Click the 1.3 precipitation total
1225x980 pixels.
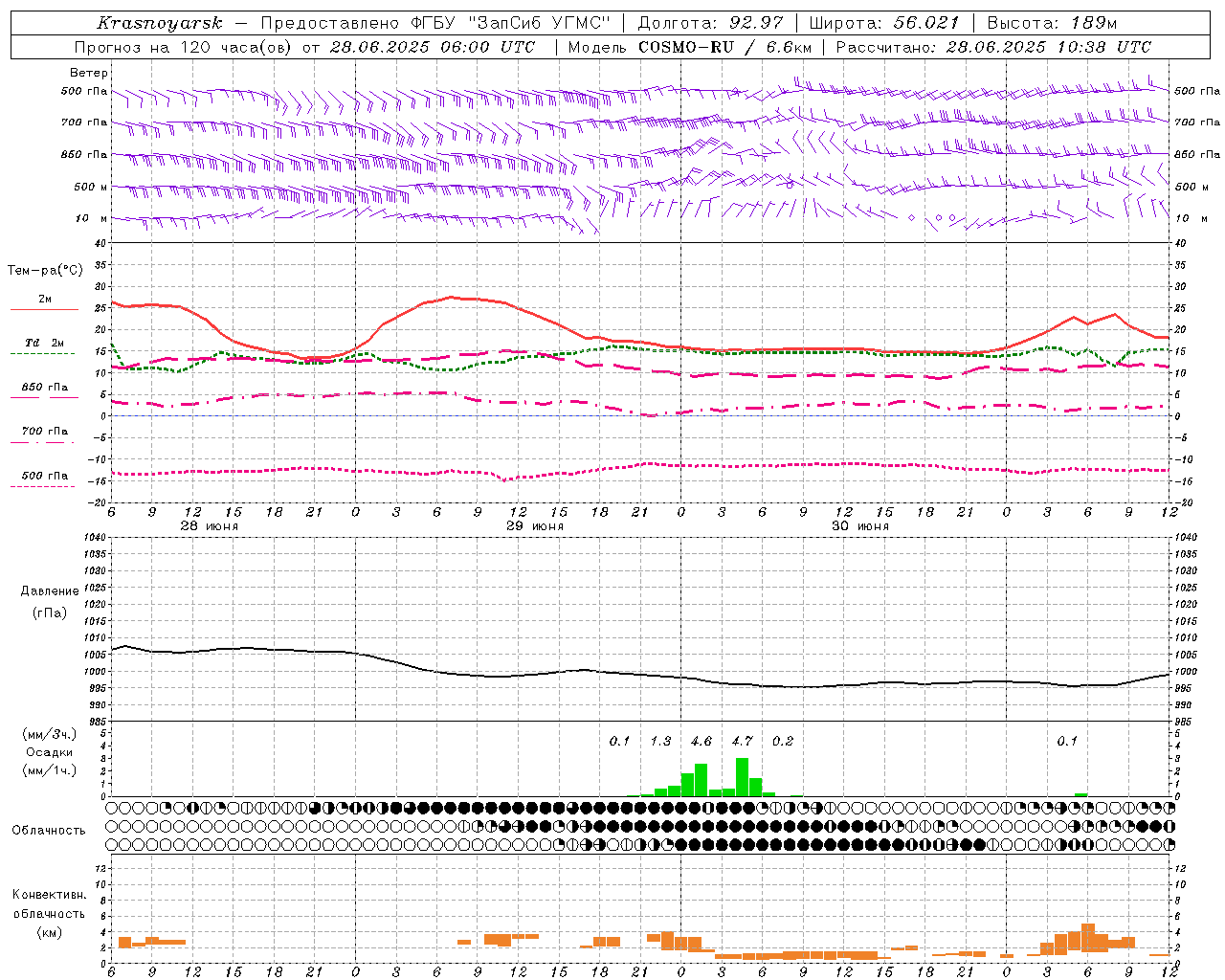660,741
